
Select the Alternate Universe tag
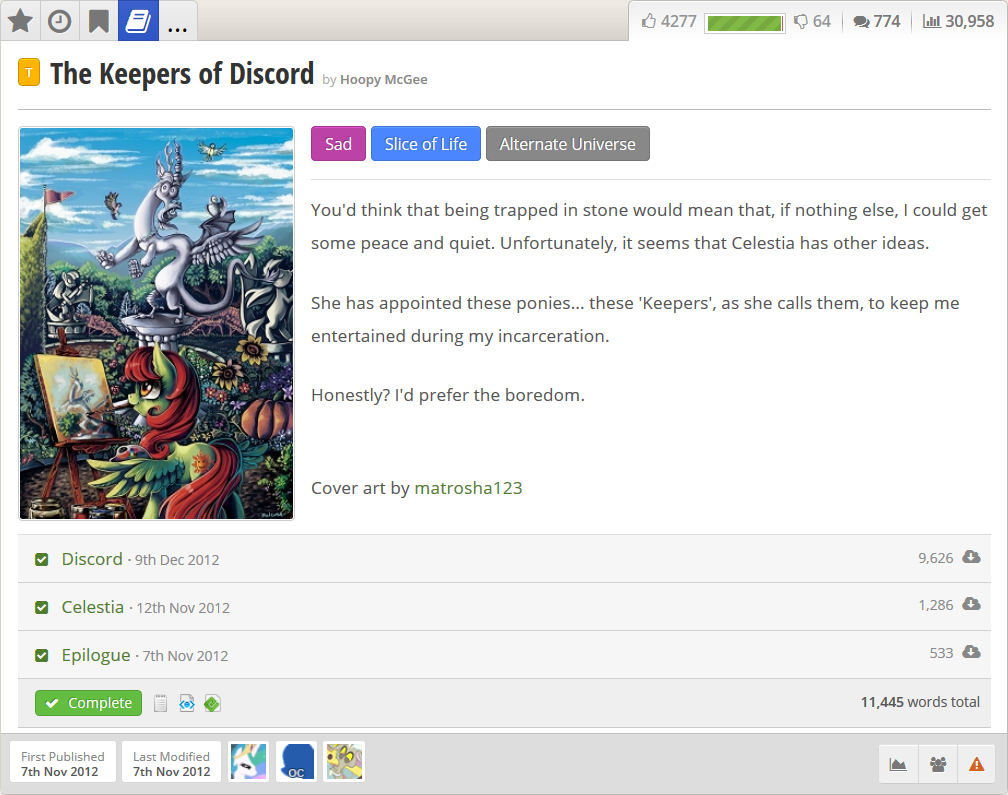tap(568, 144)
